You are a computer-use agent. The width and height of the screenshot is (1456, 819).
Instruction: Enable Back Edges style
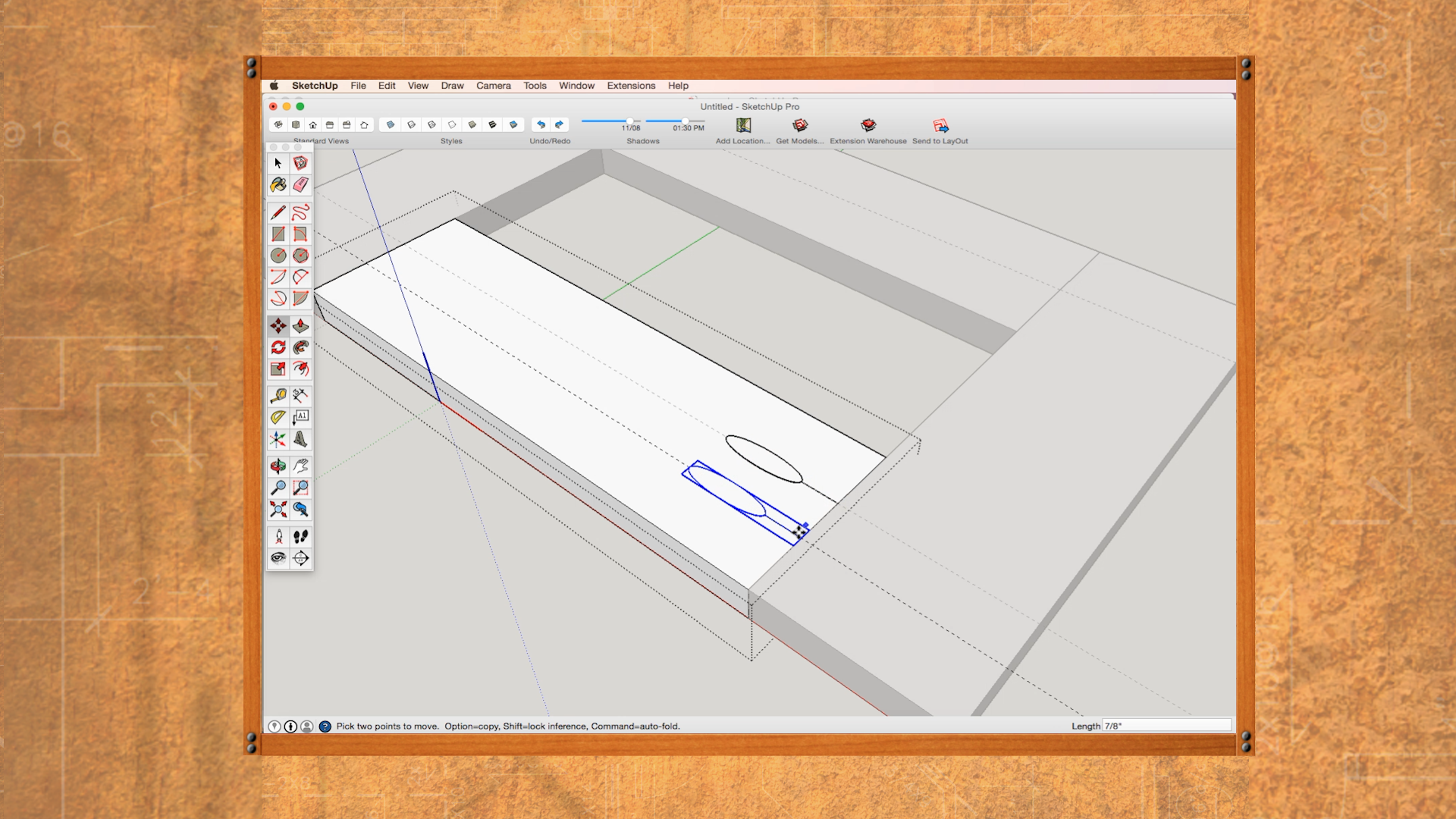pos(411,124)
